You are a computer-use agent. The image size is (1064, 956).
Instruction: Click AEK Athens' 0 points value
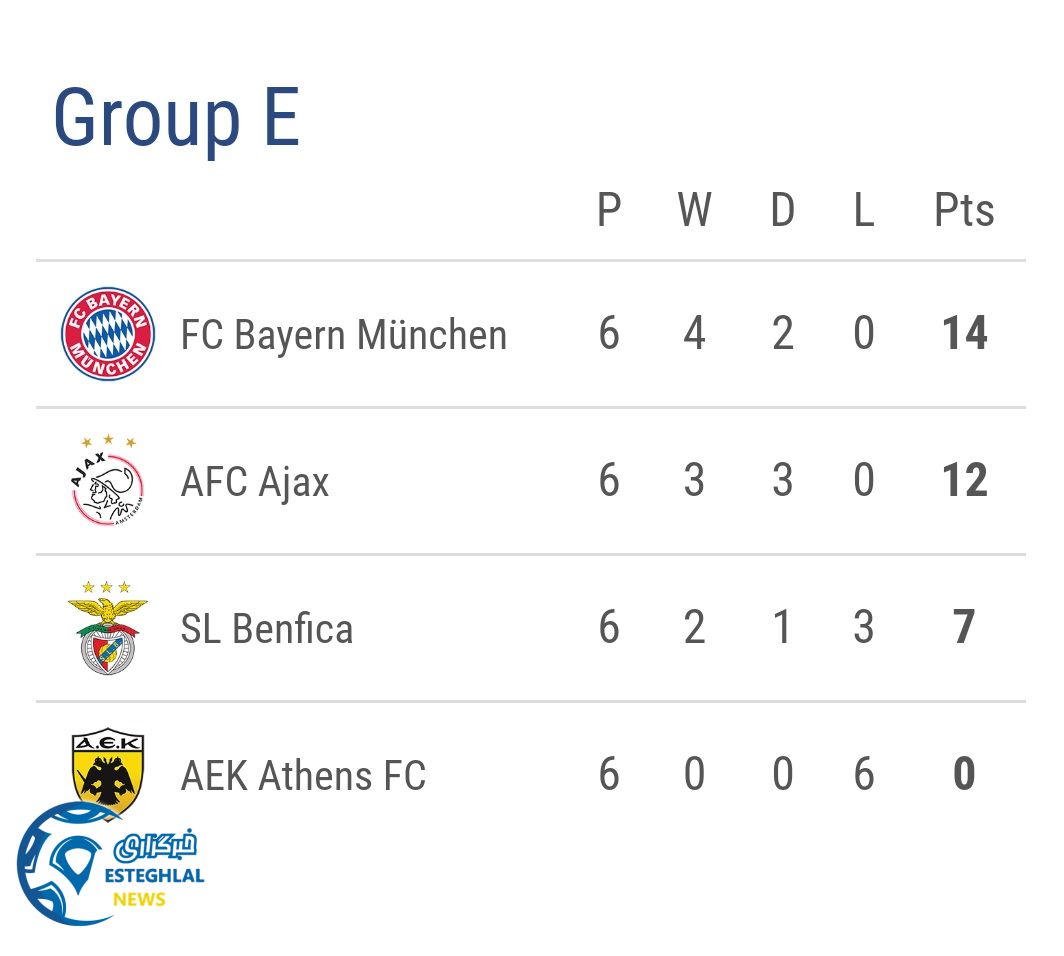click(964, 775)
